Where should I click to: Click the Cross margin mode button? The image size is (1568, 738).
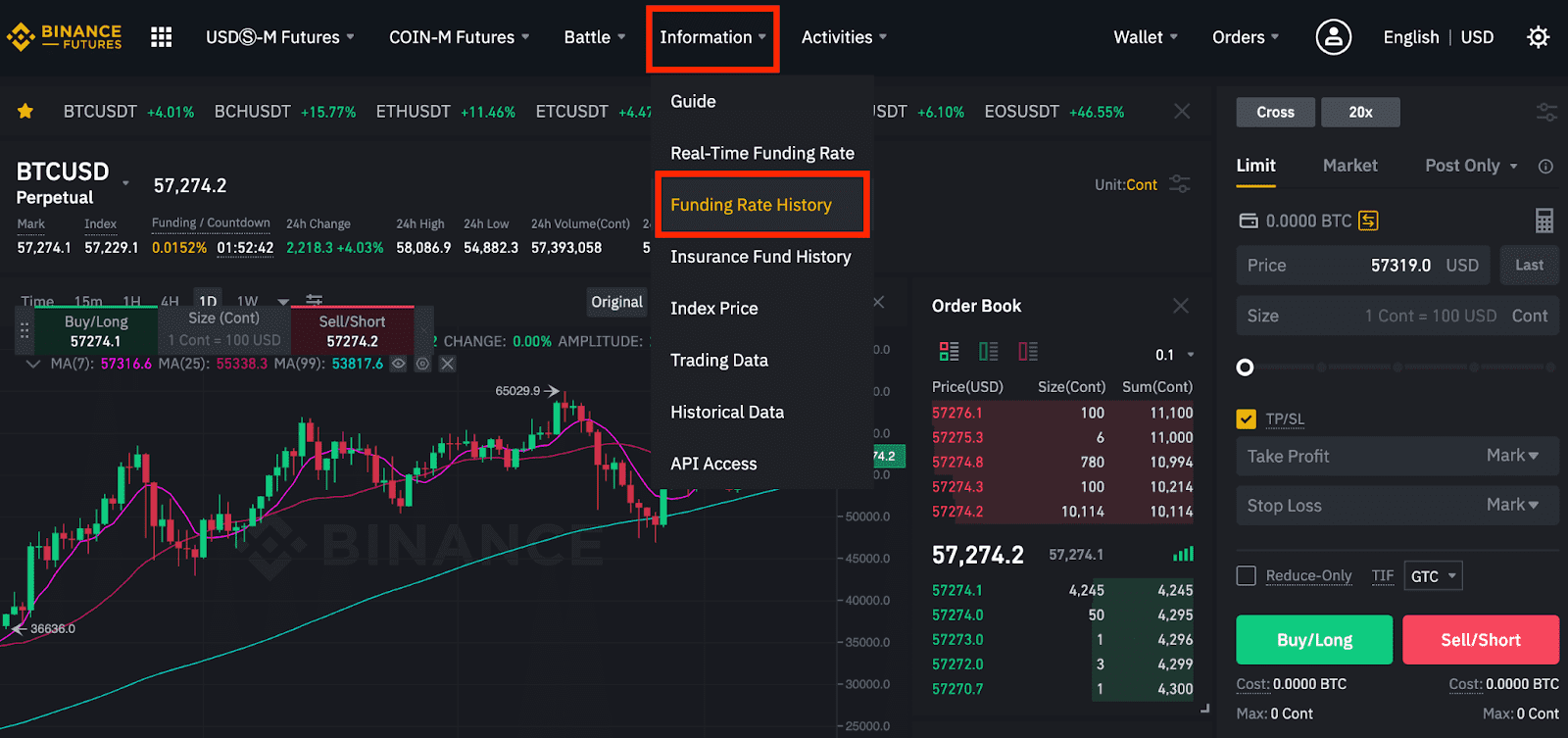point(1275,113)
